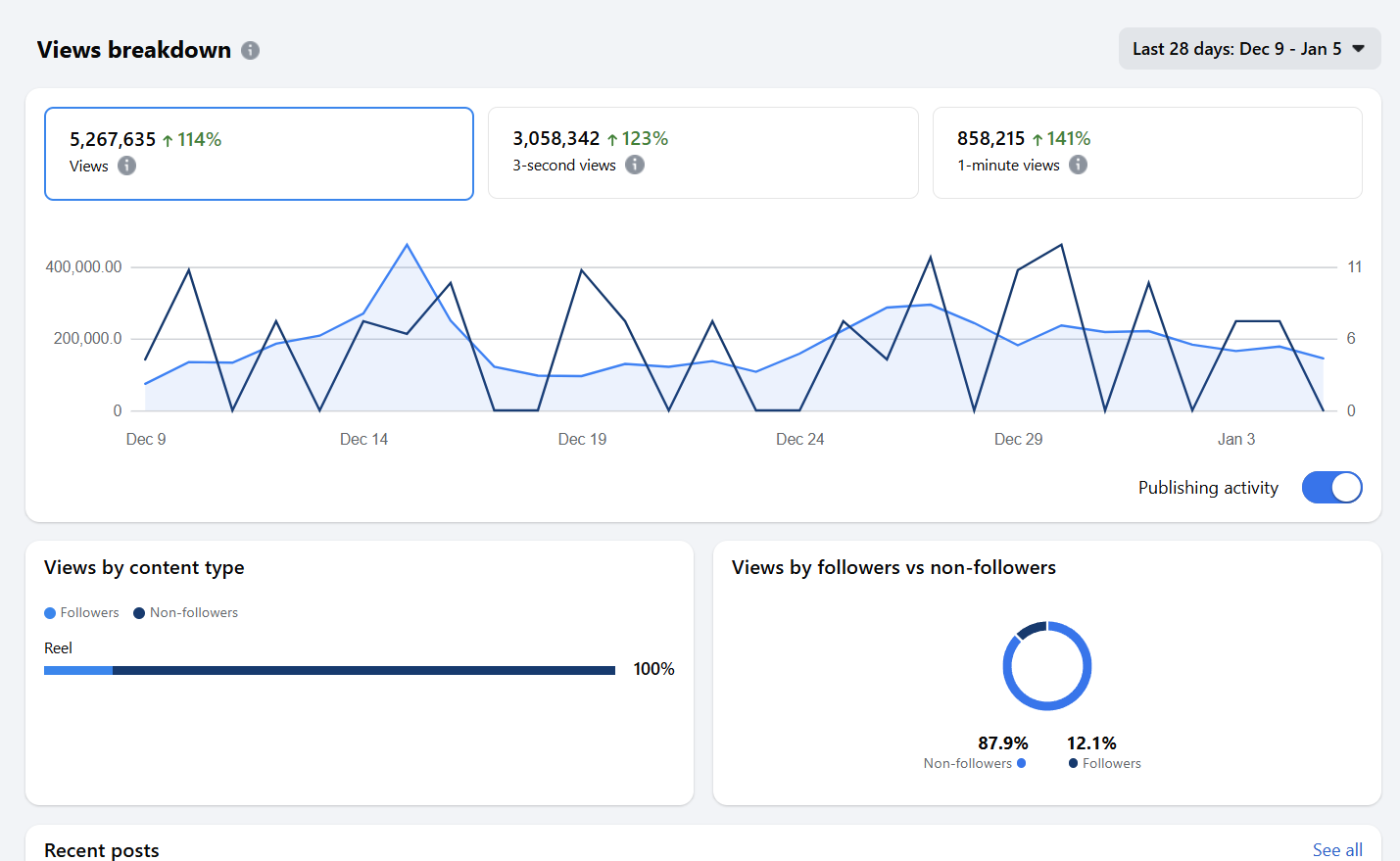Click the dropdown caret in date range selector
1400x861 pixels.
click(x=1359, y=48)
